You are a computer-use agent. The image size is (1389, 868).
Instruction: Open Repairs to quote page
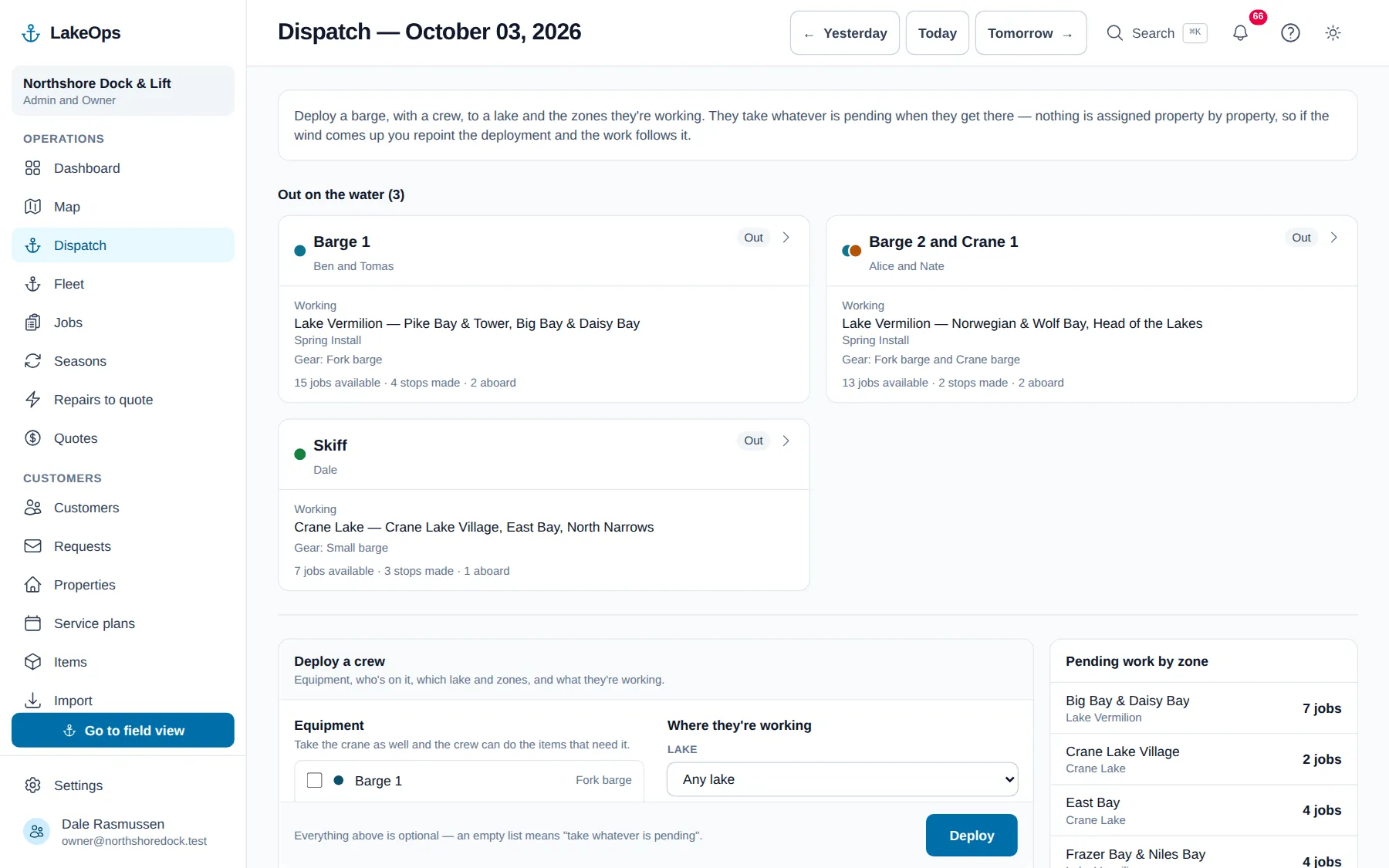123,400
